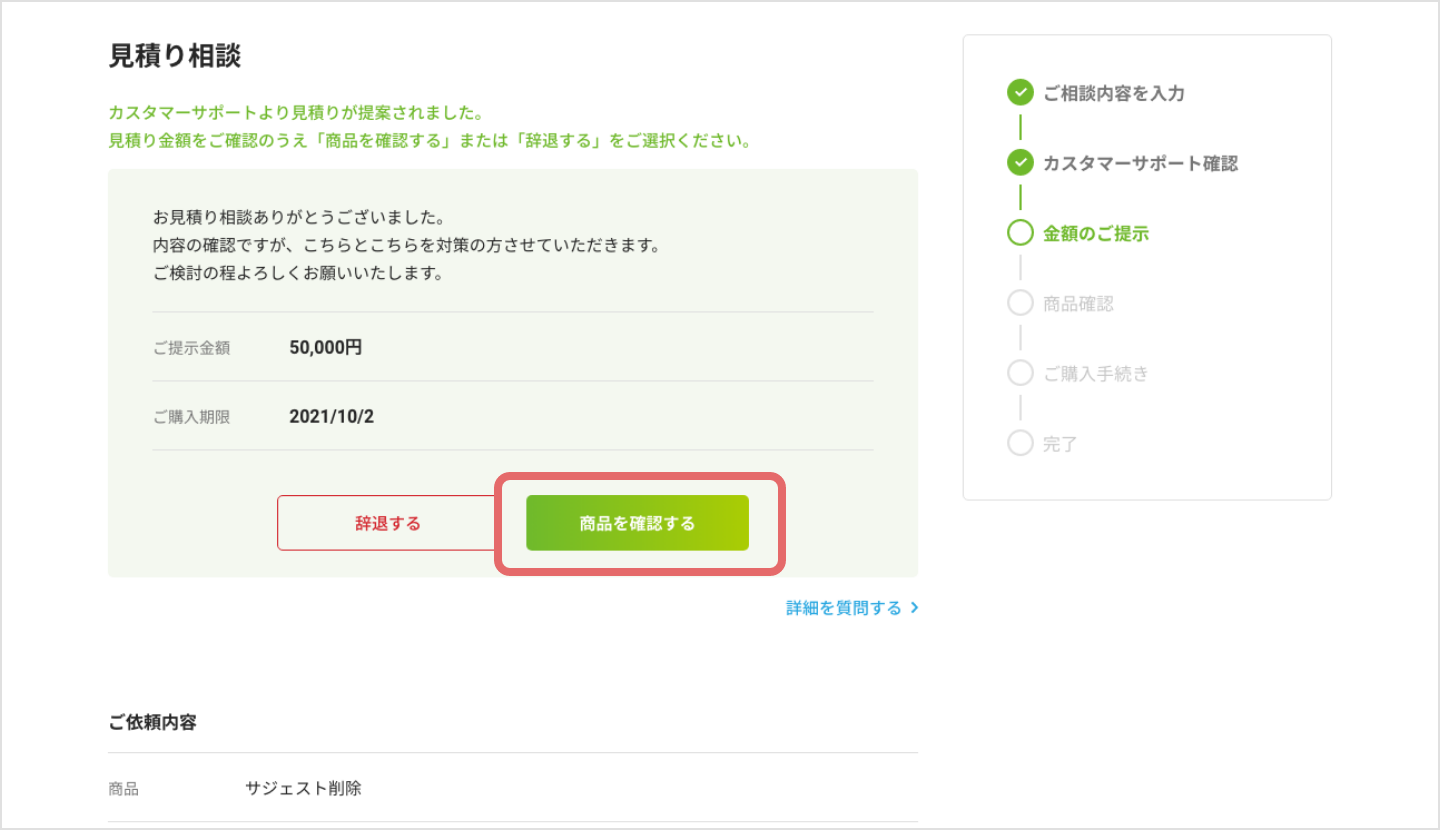Select the active 金額のご提示 step circle
1440x830 pixels.
click(x=1020, y=233)
